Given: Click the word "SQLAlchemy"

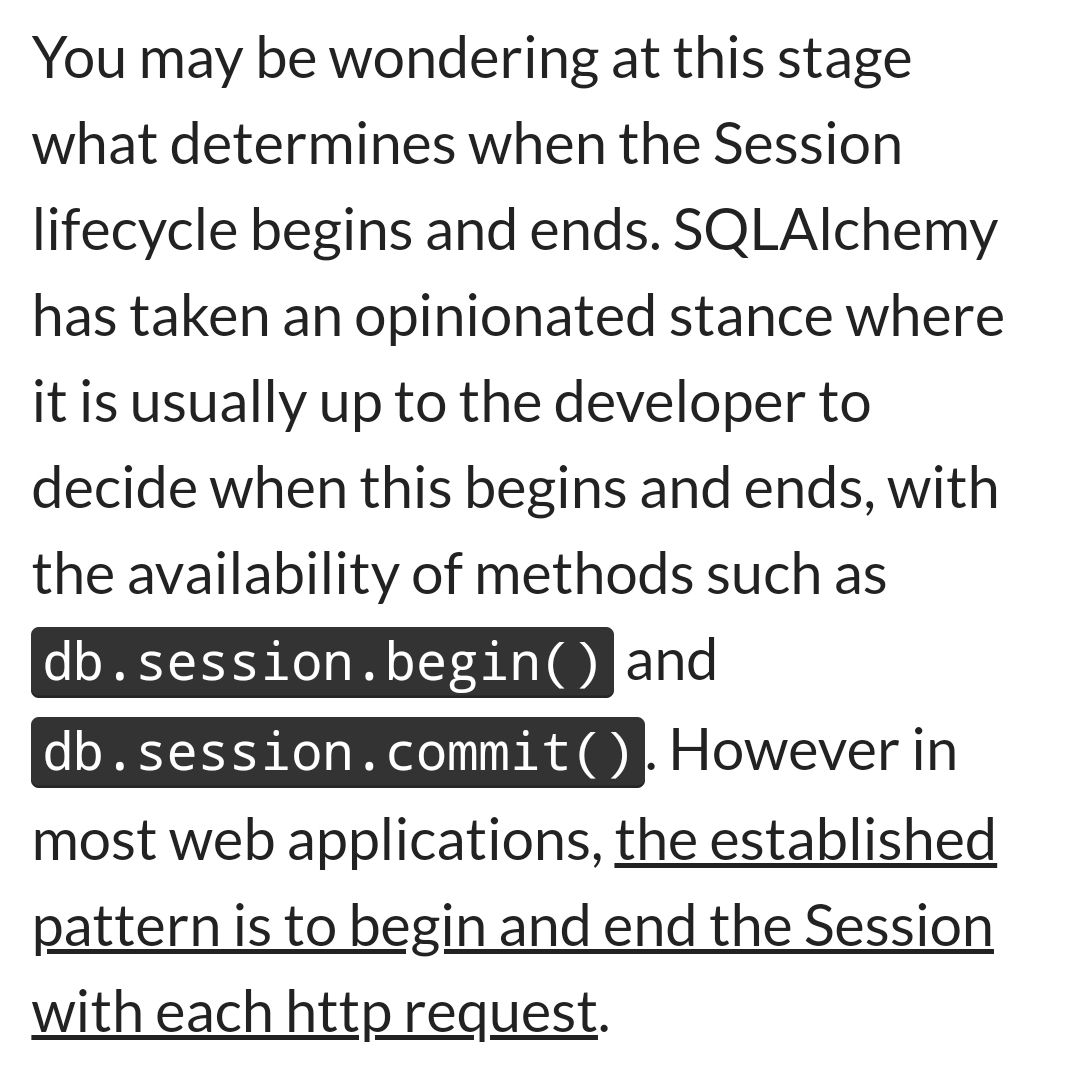Looking at the screenshot, I should click(x=836, y=232).
